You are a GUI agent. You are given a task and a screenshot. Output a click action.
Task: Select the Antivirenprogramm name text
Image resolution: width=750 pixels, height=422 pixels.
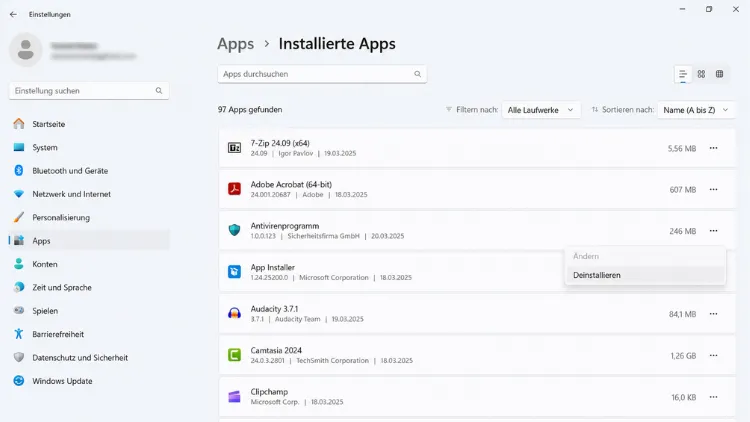coord(285,226)
